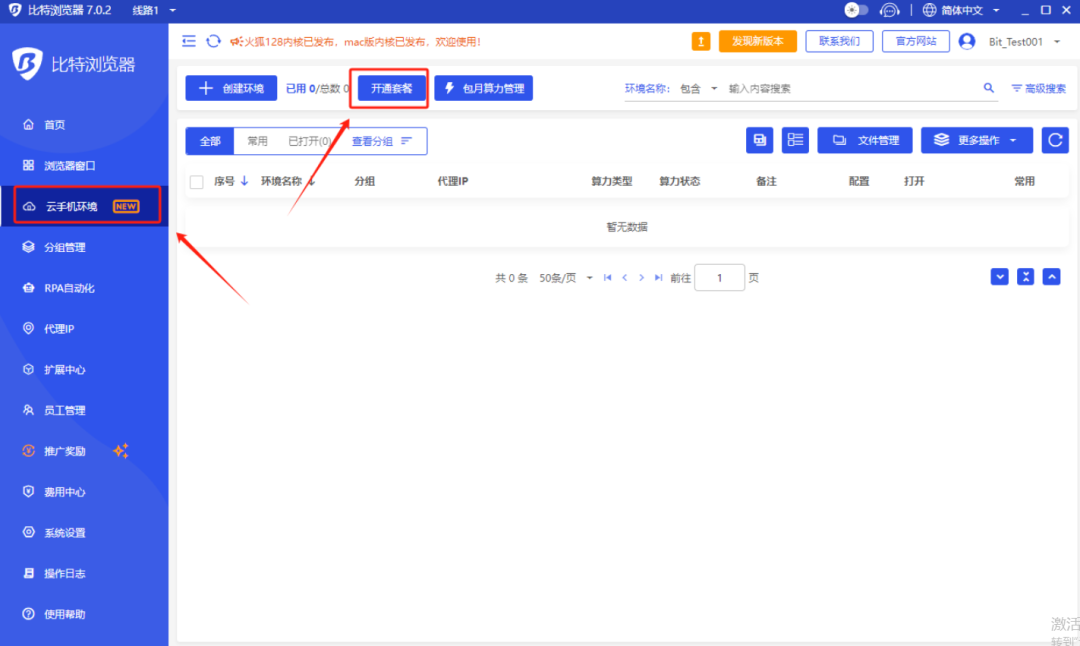Click the 创建环境 button
1080x646 pixels.
tap(230, 88)
